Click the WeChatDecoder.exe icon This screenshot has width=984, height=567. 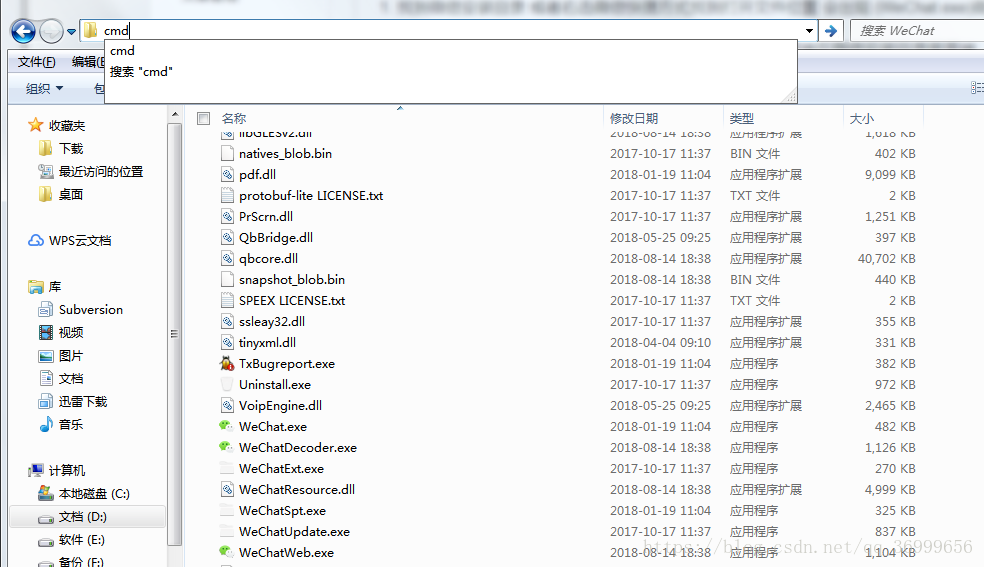click(x=227, y=447)
